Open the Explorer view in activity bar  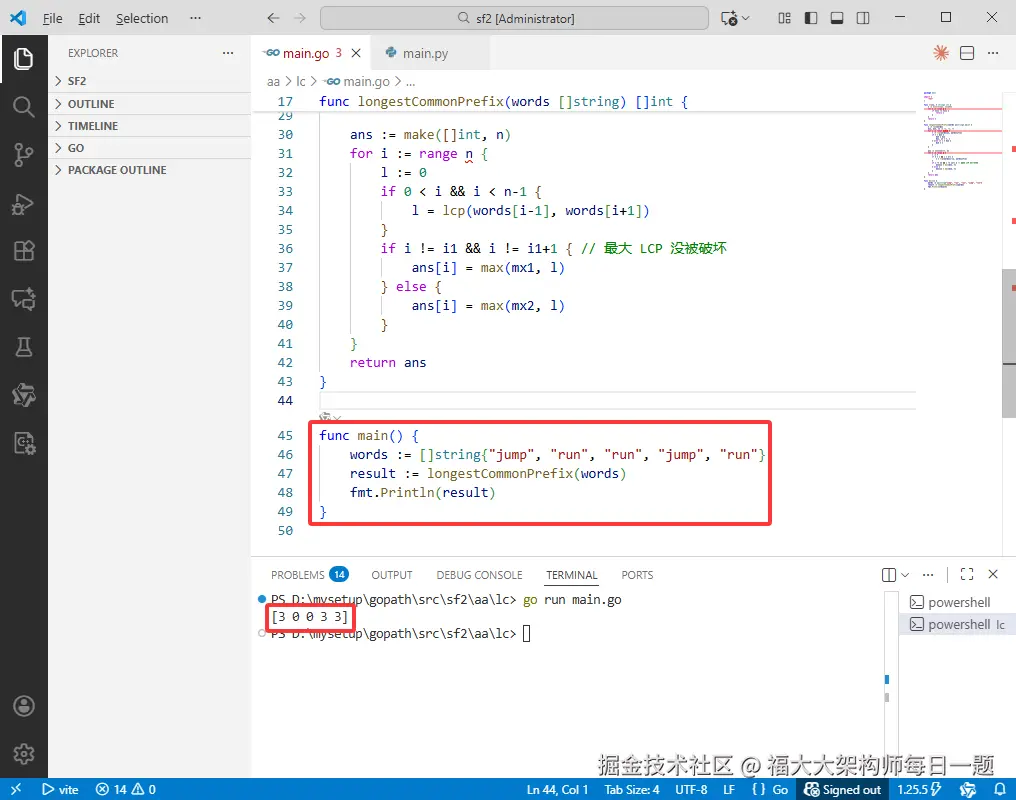coord(23,59)
